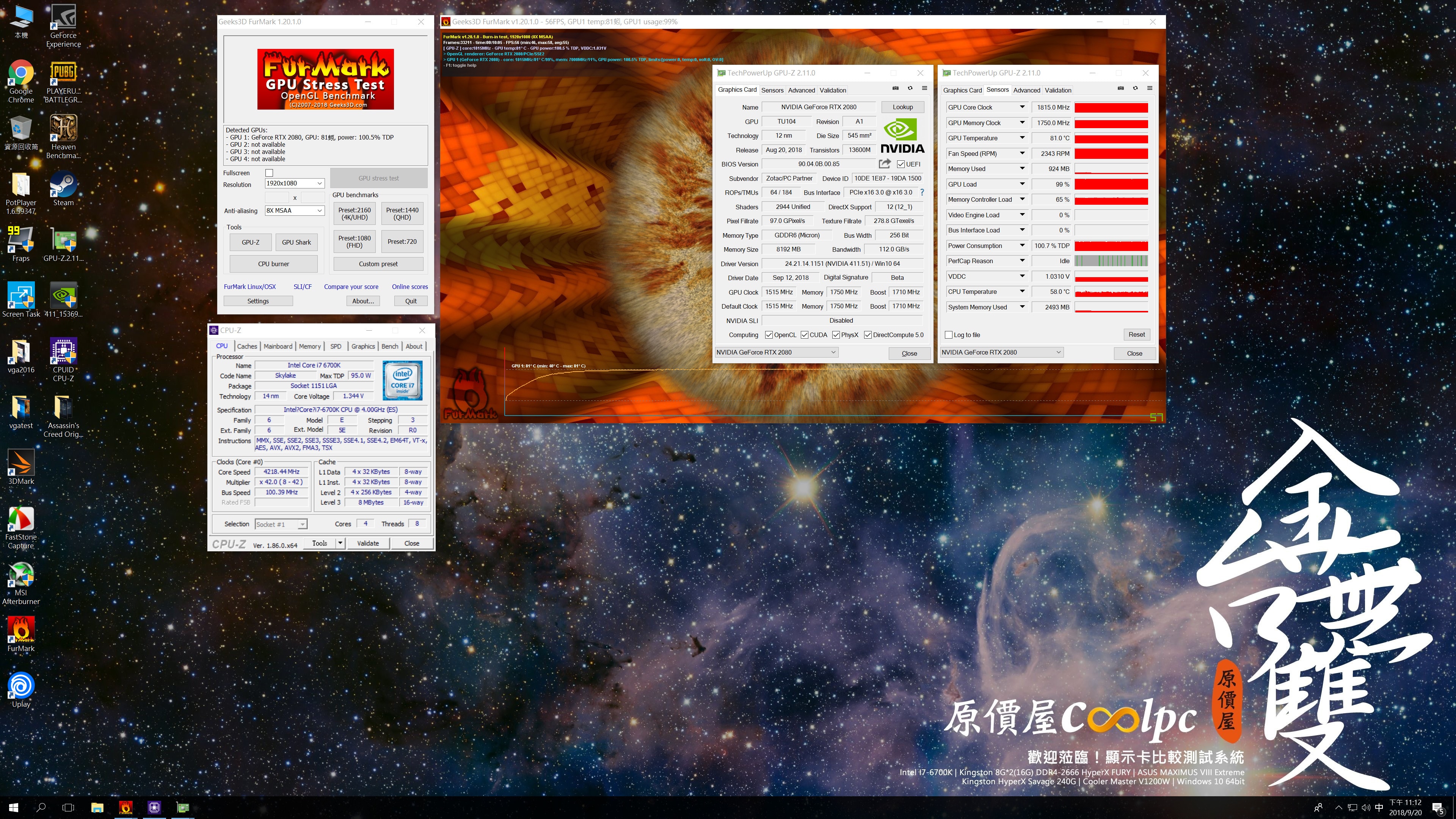Open CPU-Z Tools dropdown arrow
The image size is (1456, 819).
(340, 543)
